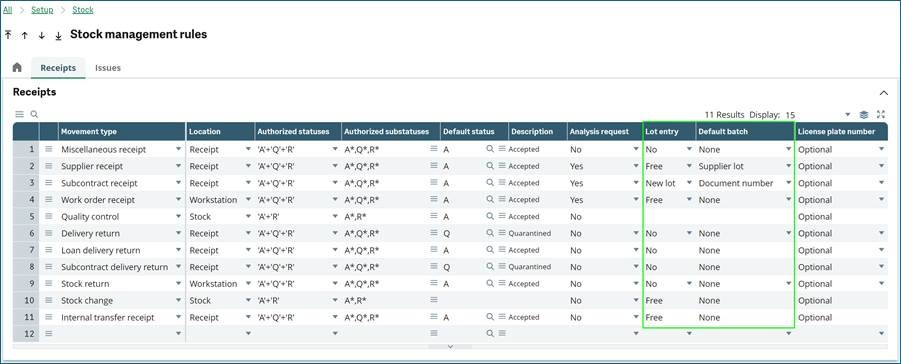This screenshot has width=901, height=364.
Task: Click the empty Movement type cell row 12
Action: 121,334
